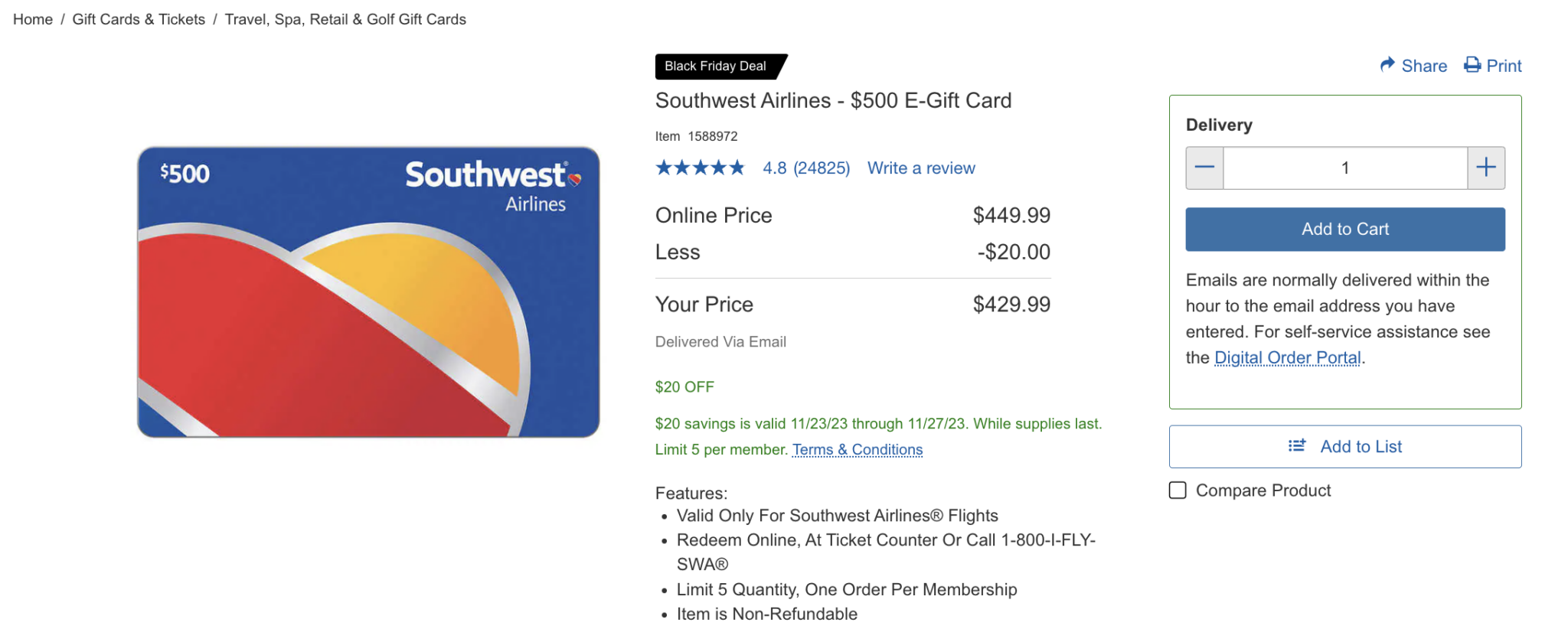
Task: Open the Write a review link
Action: [921, 168]
